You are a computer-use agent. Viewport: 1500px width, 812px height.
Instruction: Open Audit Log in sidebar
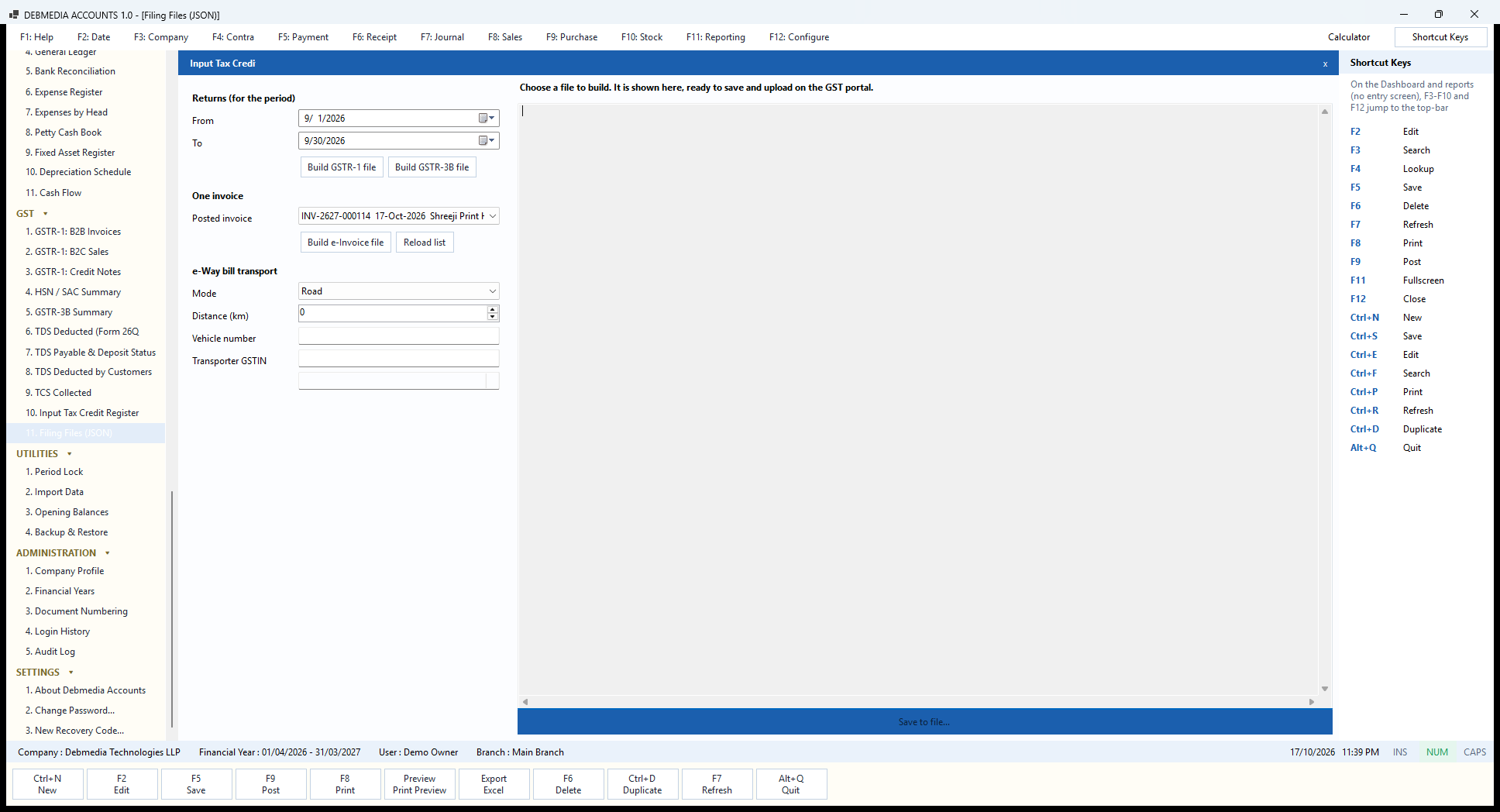[x=50, y=652]
